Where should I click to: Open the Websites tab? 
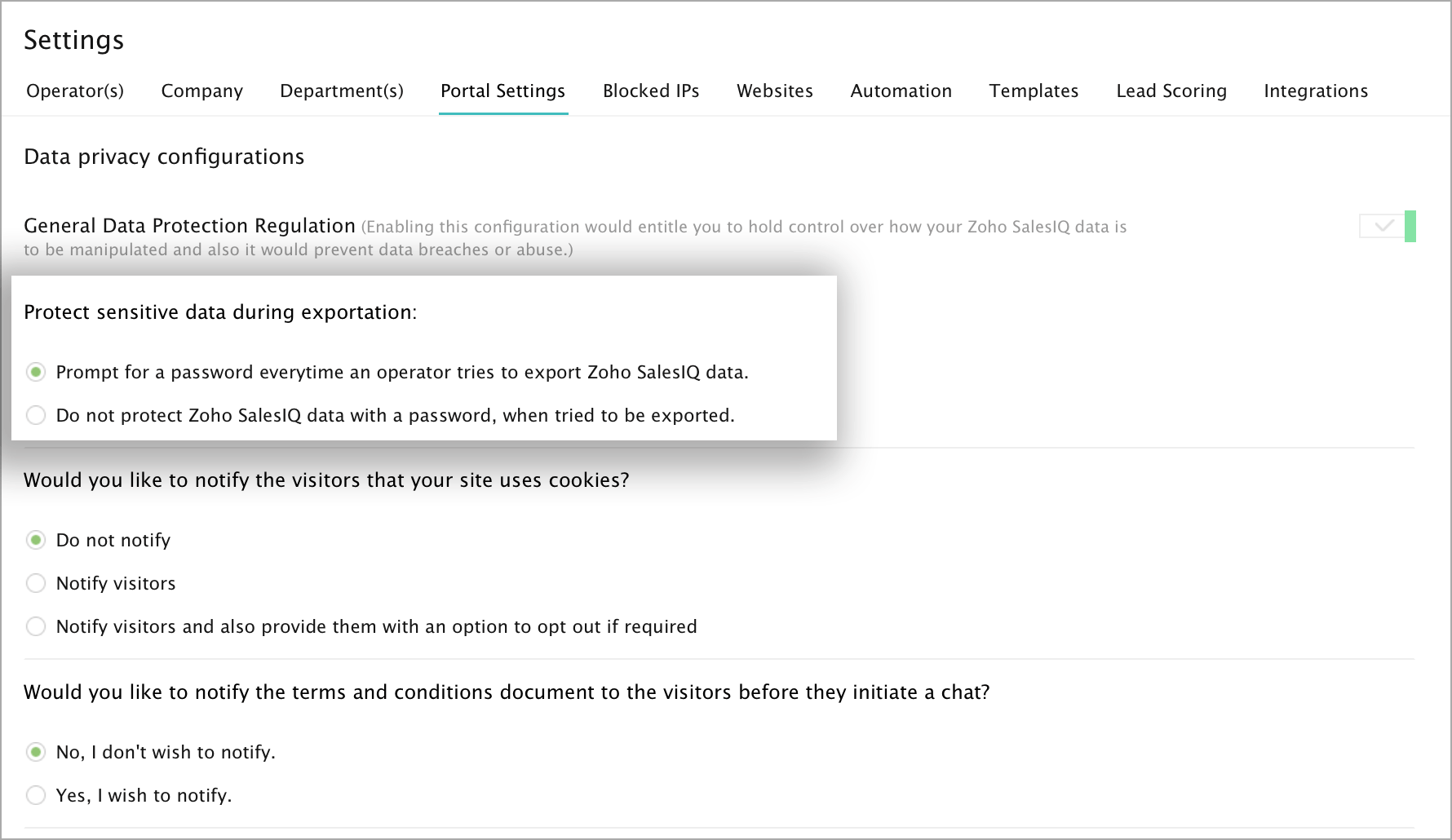[775, 91]
